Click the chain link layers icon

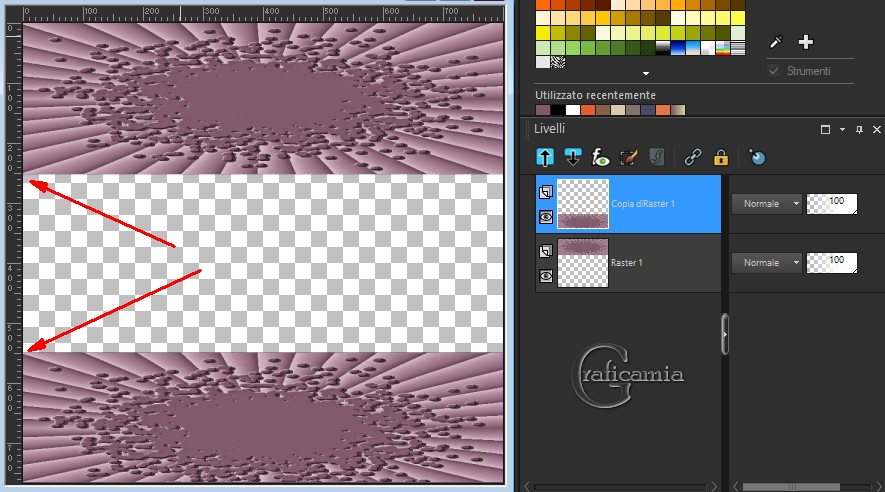pos(693,157)
